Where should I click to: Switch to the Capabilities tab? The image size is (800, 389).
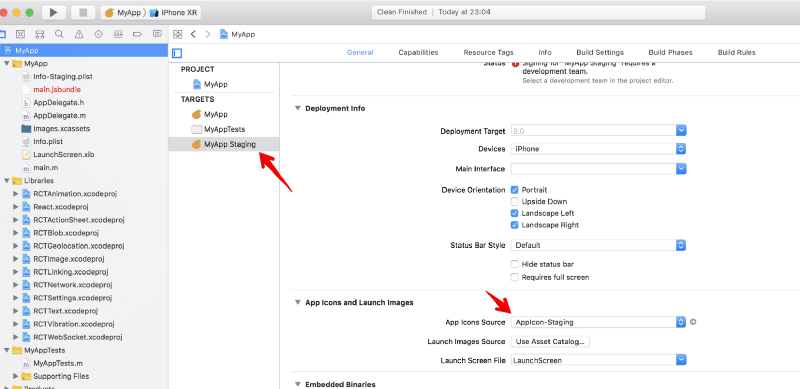coord(418,52)
